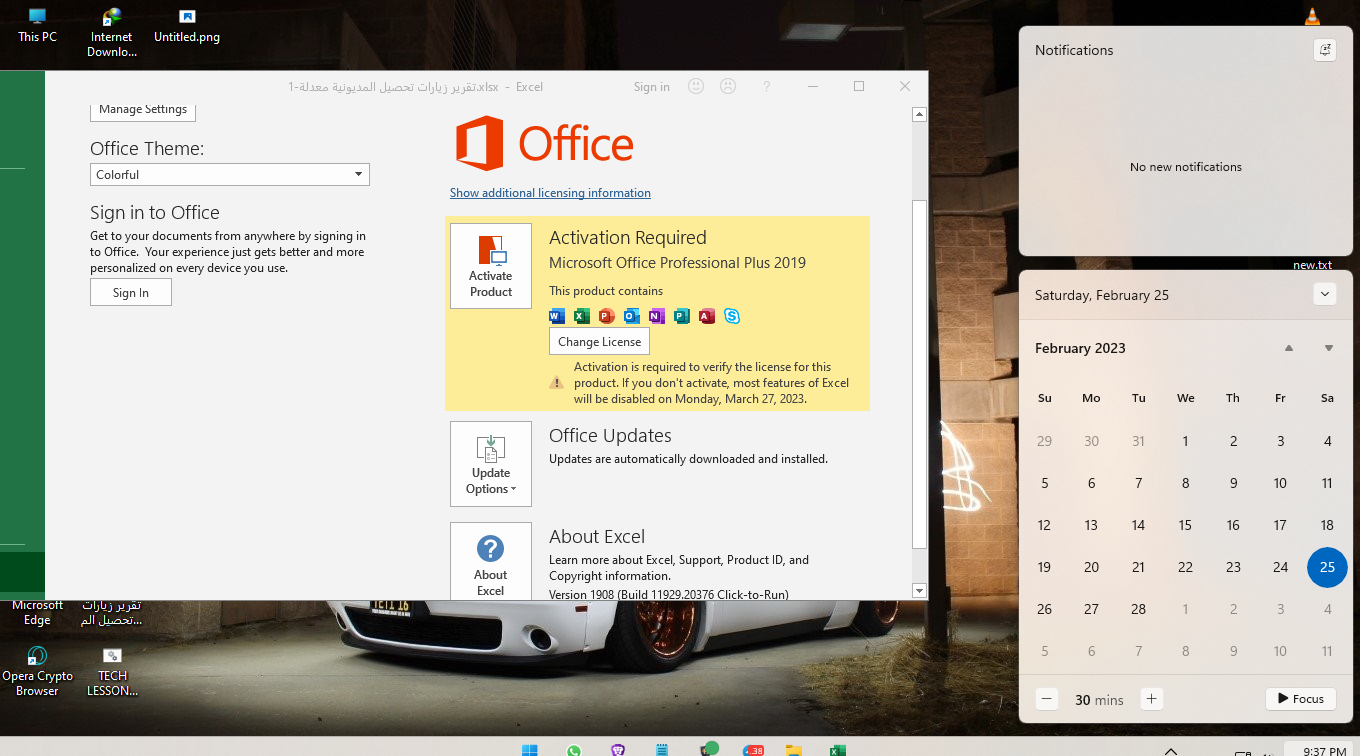Select February 28 in the calendar
The width and height of the screenshot is (1360, 756).
point(1138,609)
